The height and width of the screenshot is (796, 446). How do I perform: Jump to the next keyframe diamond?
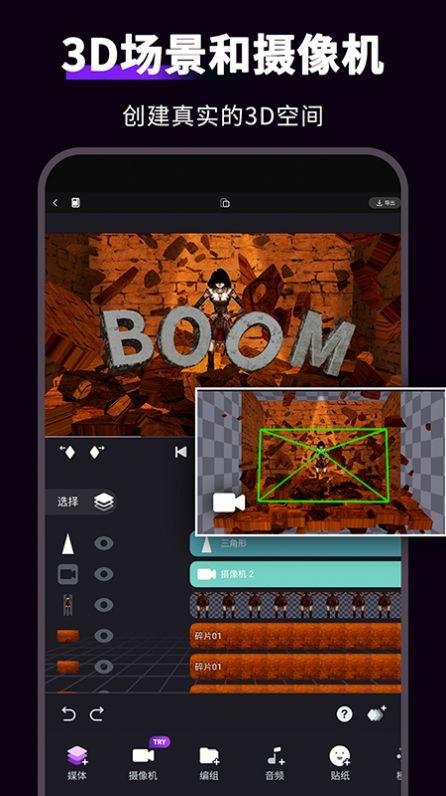(96, 452)
